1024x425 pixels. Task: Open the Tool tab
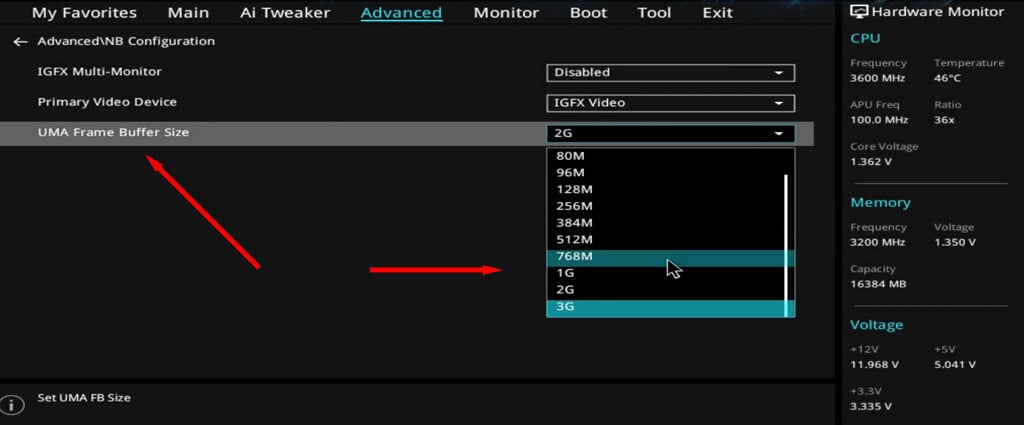(654, 13)
